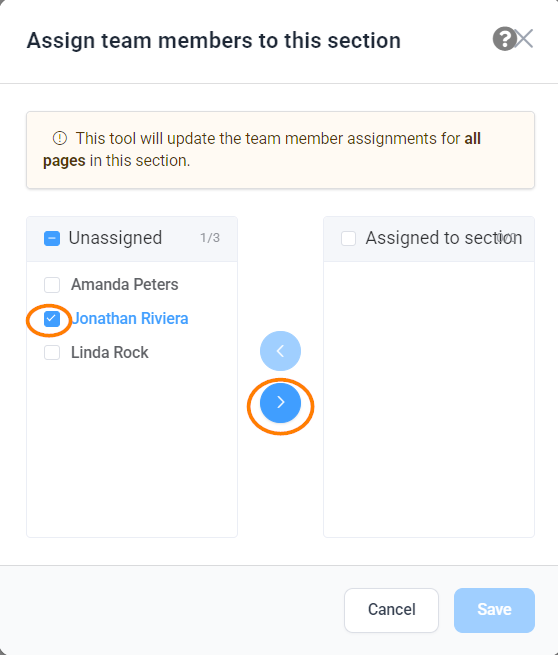Click the 1/3 selection counter
Image resolution: width=558 pixels, height=655 pixels.
210,238
